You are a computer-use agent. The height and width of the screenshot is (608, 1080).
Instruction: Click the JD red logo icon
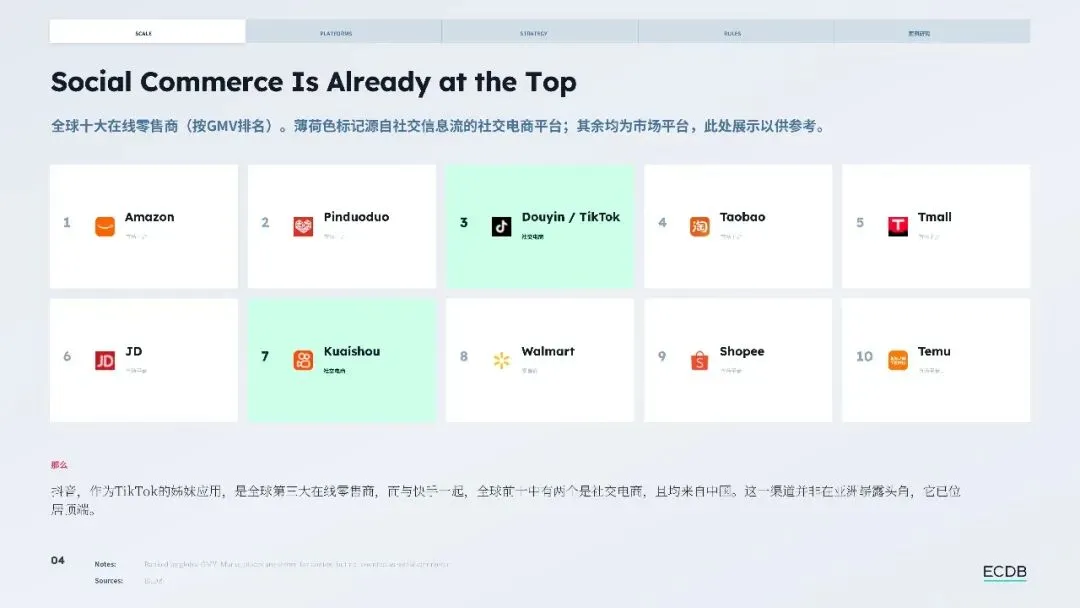[x=105, y=360]
